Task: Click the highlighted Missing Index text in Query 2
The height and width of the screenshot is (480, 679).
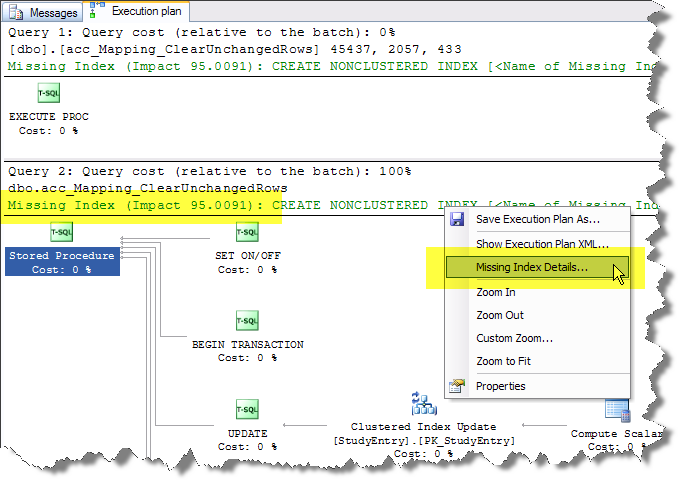Action: 135,206
